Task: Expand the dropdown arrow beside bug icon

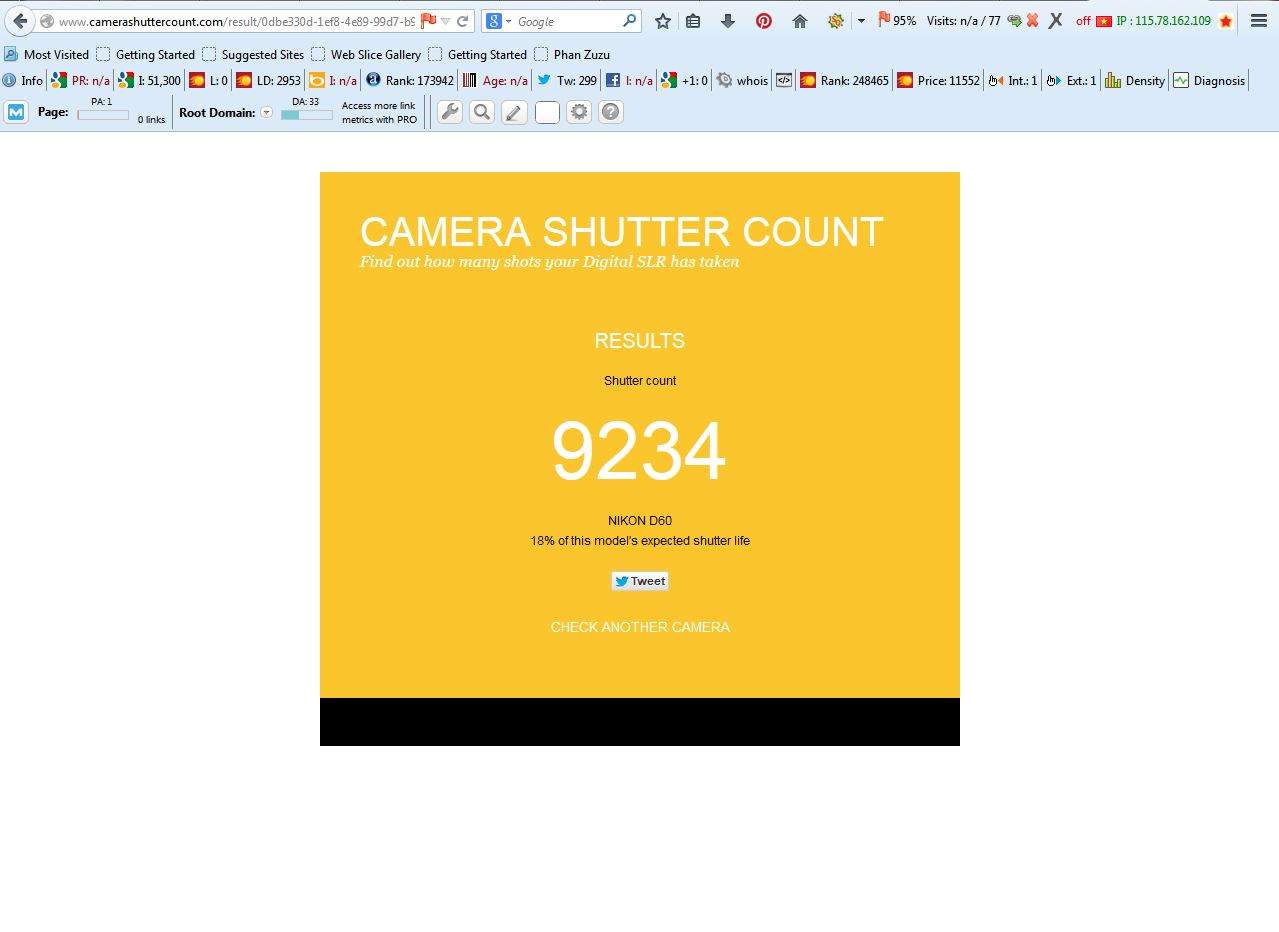Action: 860,21
